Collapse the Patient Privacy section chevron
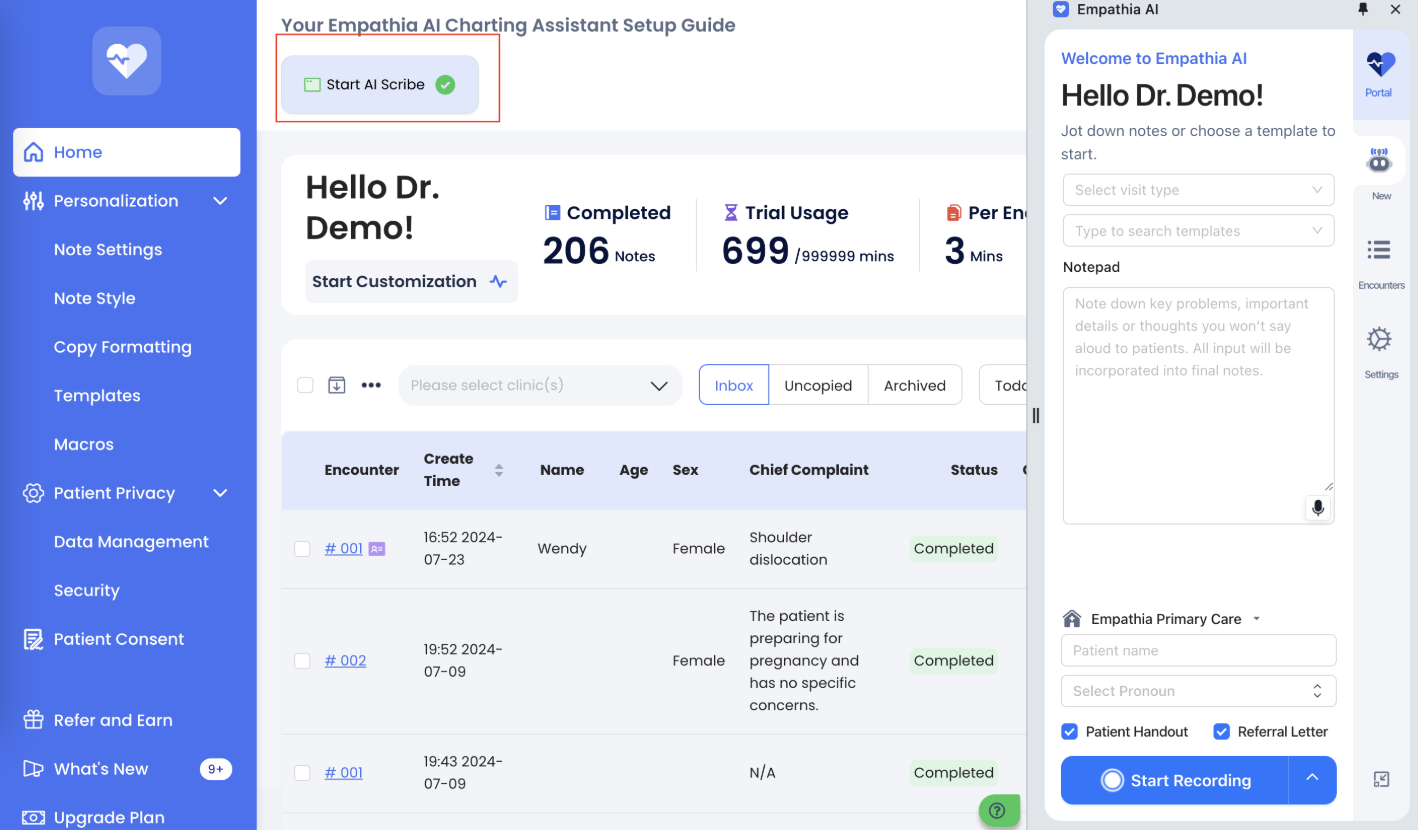 pos(221,493)
